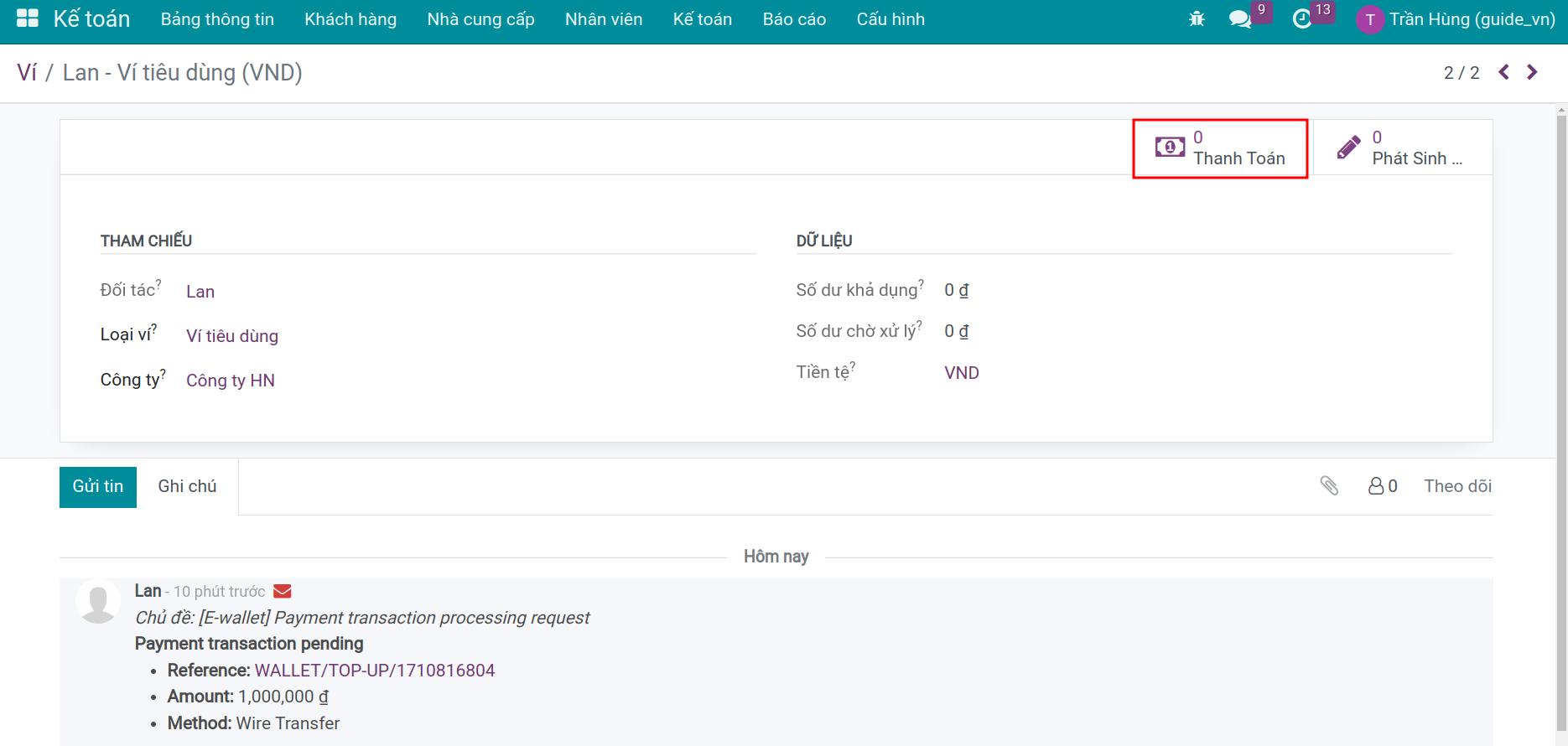This screenshot has height=746, width=1568.
Task: Open the Phát Sinh journal entries button
Action: [x=1402, y=148]
